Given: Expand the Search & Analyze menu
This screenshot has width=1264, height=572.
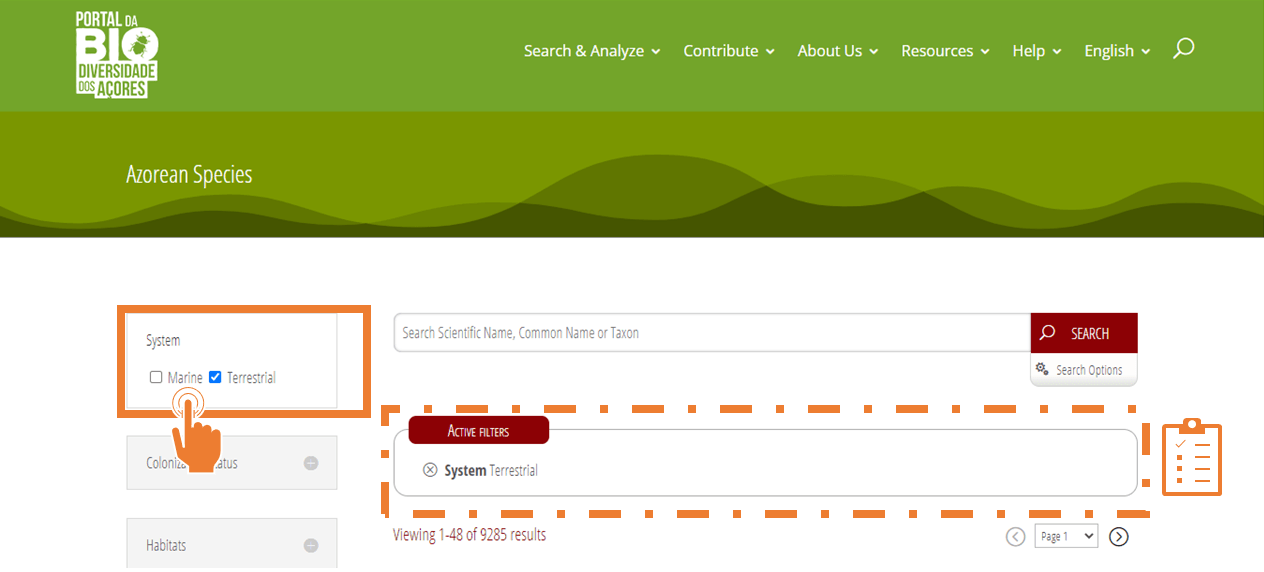Looking at the screenshot, I should tap(592, 51).
